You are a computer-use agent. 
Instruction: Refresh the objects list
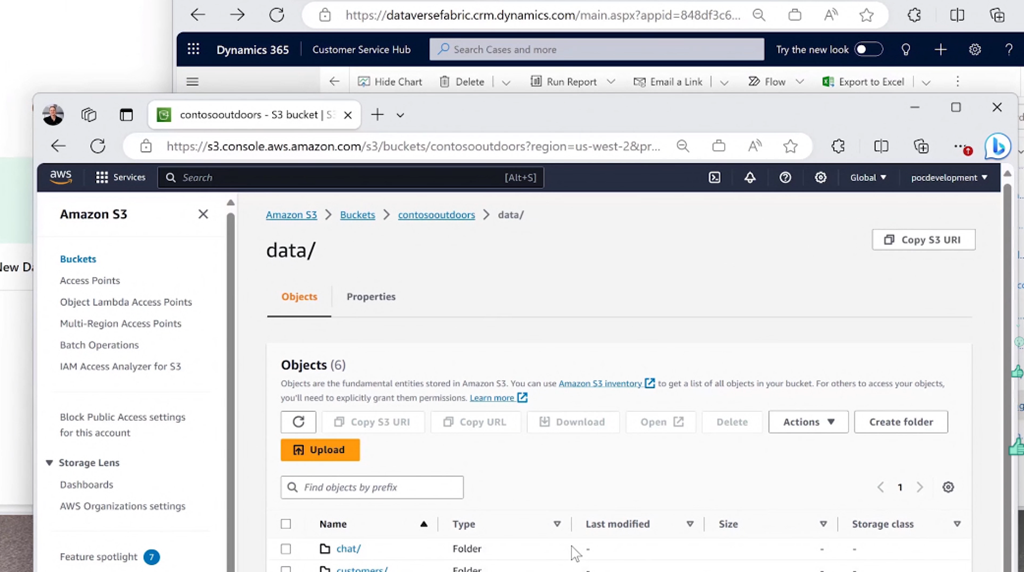(x=298, y=422)
